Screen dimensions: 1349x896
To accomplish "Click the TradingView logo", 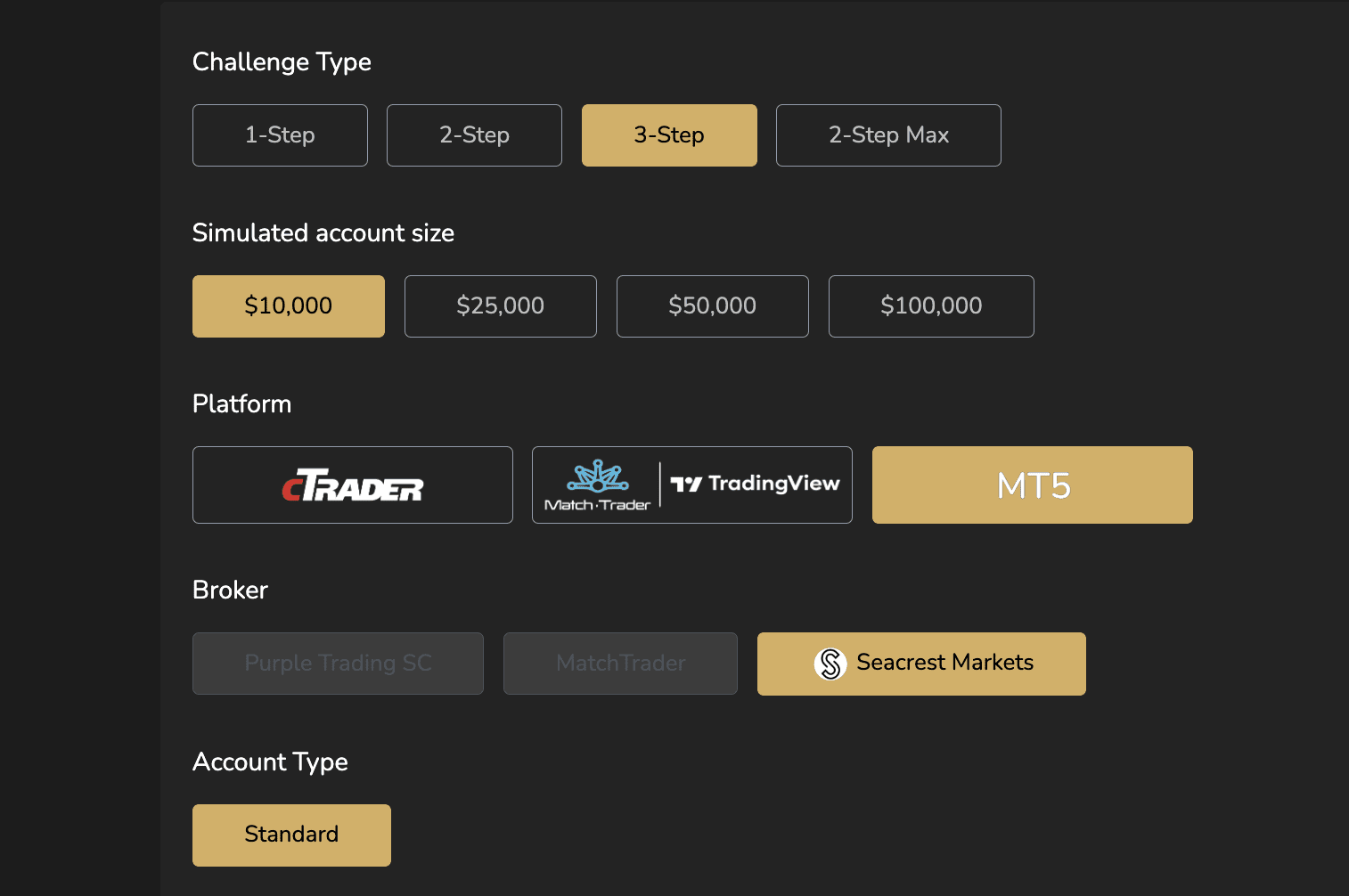I will point(756,484).
